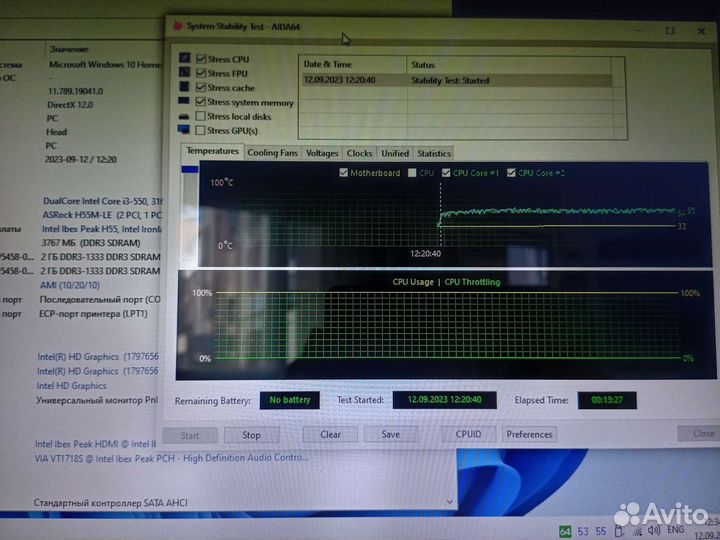Screen dimensions: 720x540
Task: Click the AIDA64 flame icon in the title bar
Action: pos(178,26)
